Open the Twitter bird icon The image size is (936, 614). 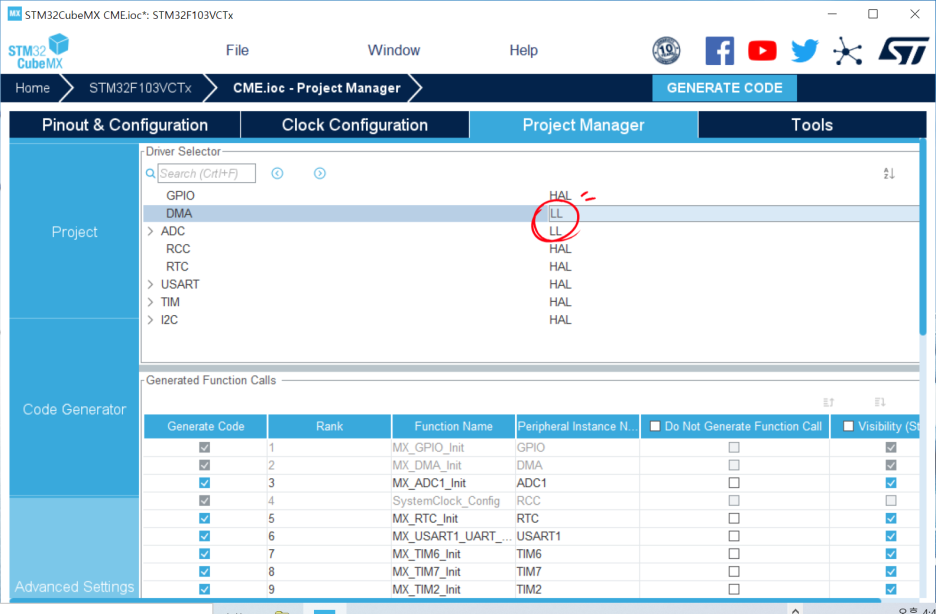[805, 51]
